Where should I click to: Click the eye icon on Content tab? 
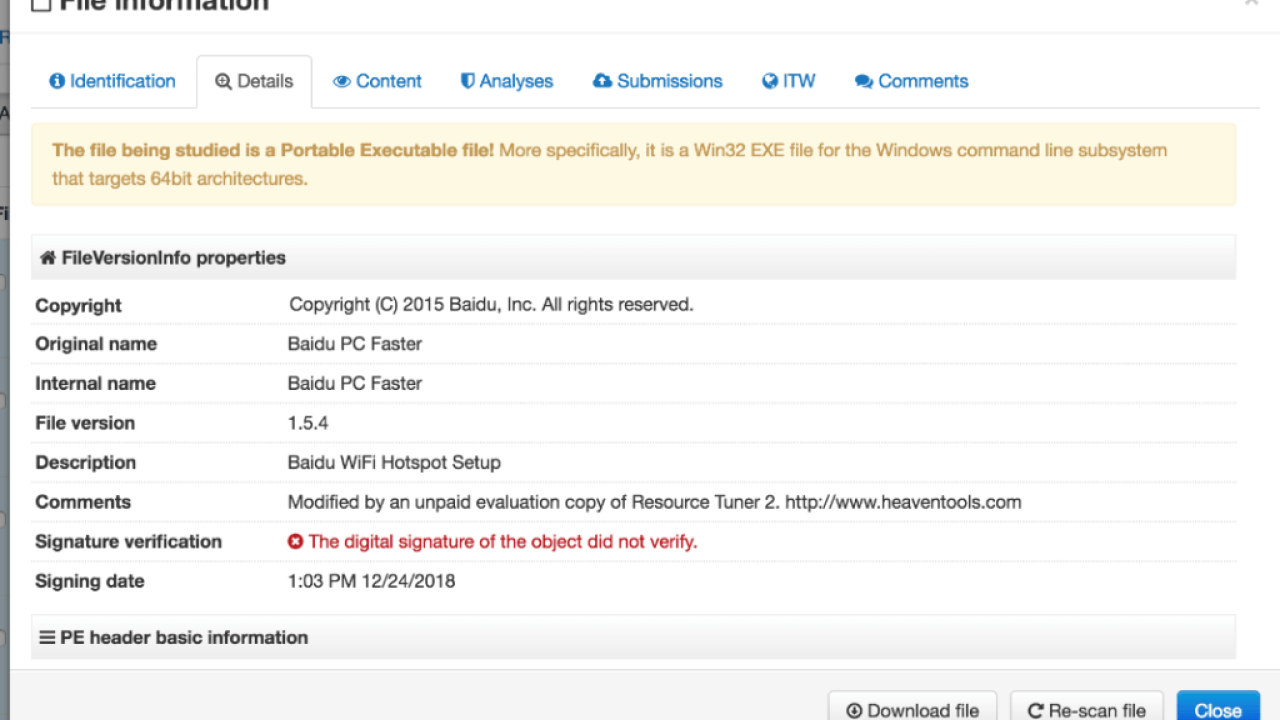(342, 82)
